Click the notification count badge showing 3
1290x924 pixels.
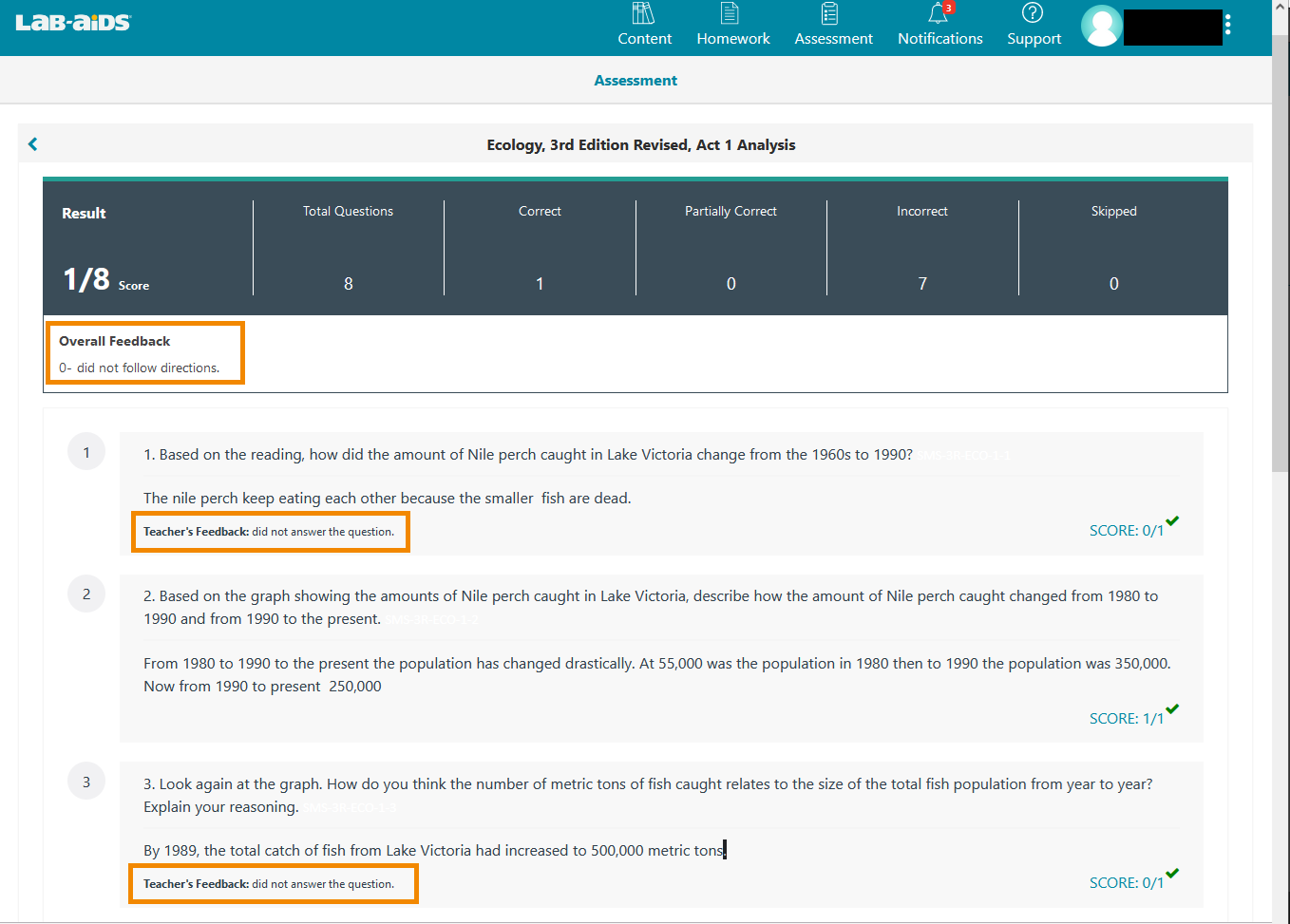click(x=947, y=6)
